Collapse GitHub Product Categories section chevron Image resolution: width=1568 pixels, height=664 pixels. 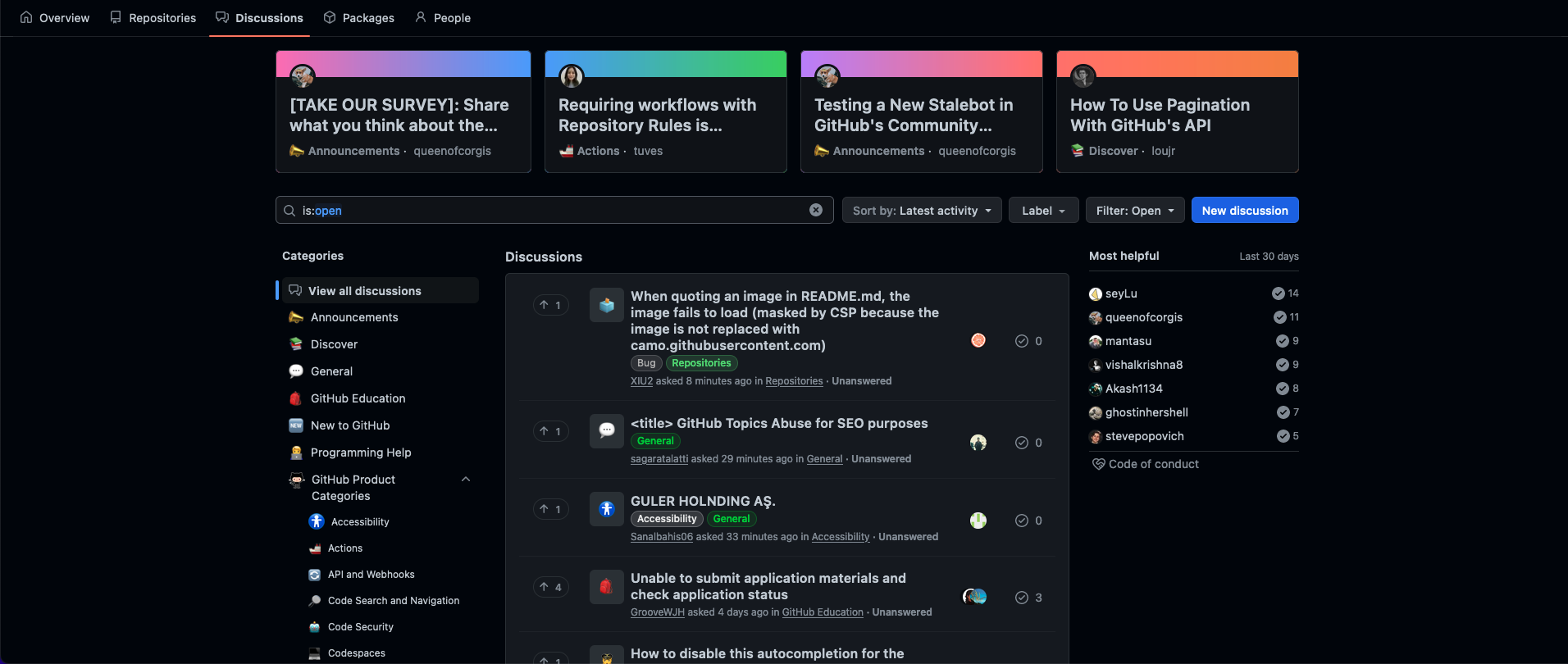(x=466, y=480)
